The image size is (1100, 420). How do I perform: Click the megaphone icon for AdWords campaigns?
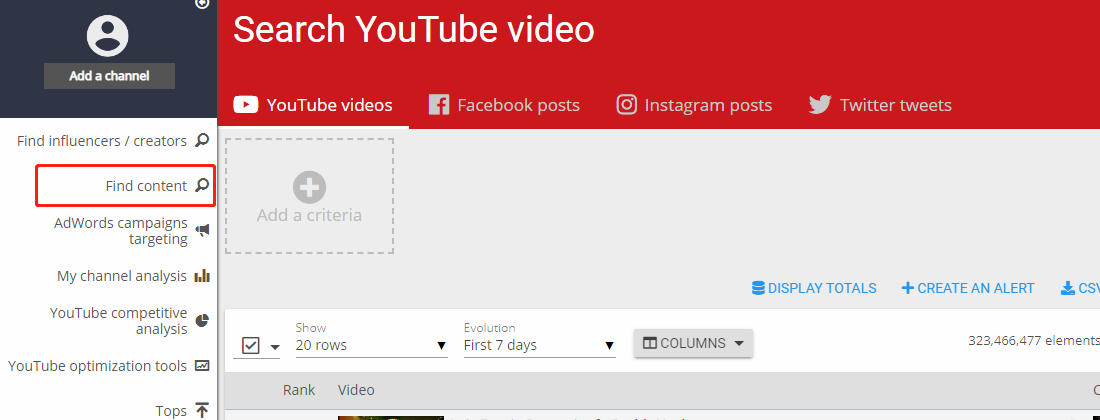pyautogui.click(x=202, y=230)
